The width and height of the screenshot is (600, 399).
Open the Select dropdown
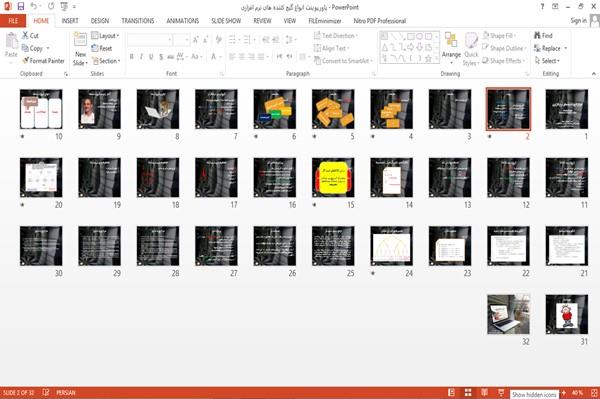coord(547,61)
